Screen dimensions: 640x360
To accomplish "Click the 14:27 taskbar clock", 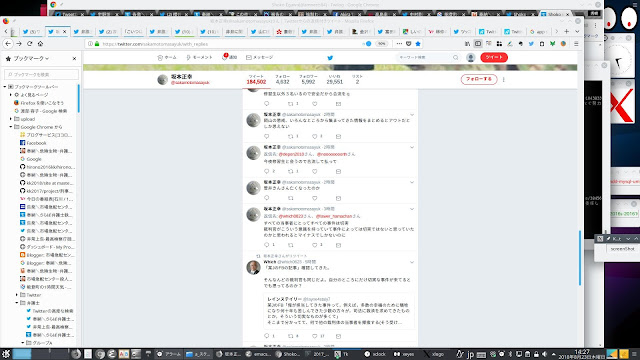I will (582, 352).
